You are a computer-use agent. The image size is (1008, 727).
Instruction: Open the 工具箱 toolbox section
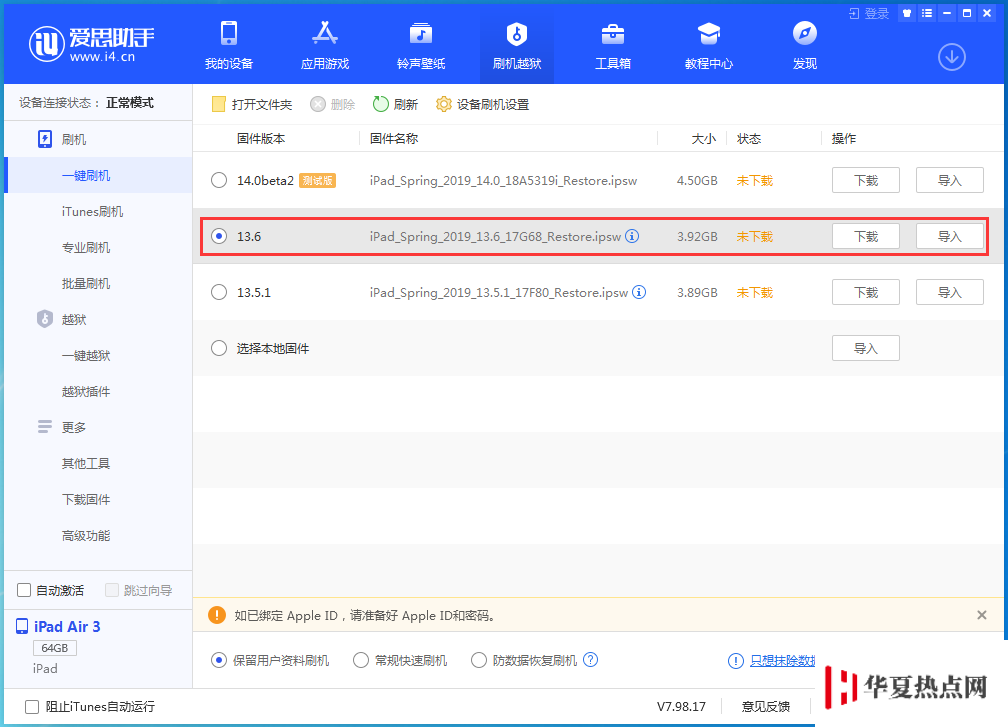pyautogui.click(x=613, y=45)
